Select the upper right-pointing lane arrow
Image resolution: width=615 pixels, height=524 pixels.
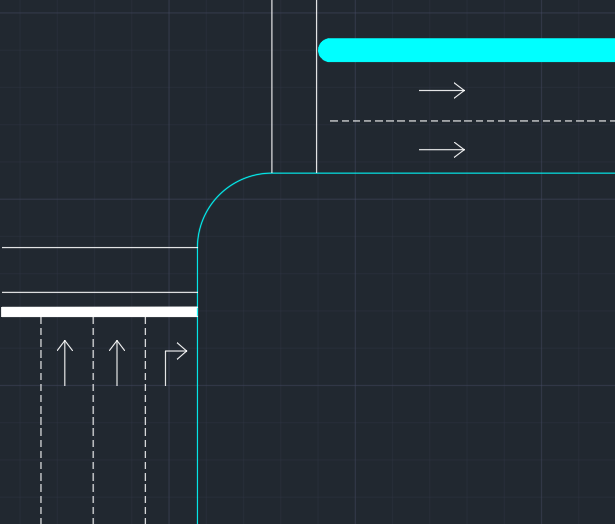click(x=441, y=91)
